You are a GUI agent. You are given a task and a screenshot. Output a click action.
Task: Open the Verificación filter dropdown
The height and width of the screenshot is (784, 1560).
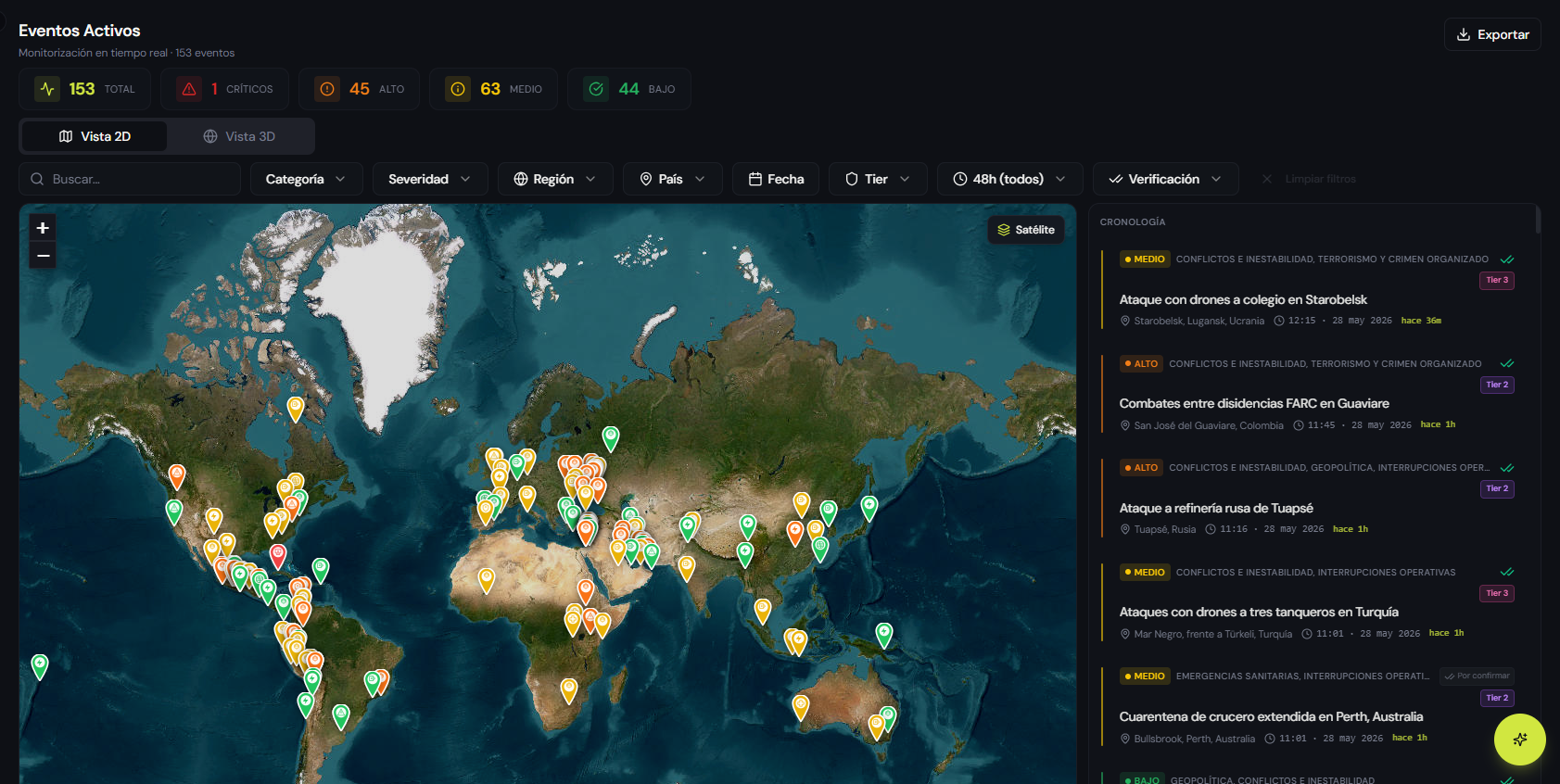pos(1166,179)
